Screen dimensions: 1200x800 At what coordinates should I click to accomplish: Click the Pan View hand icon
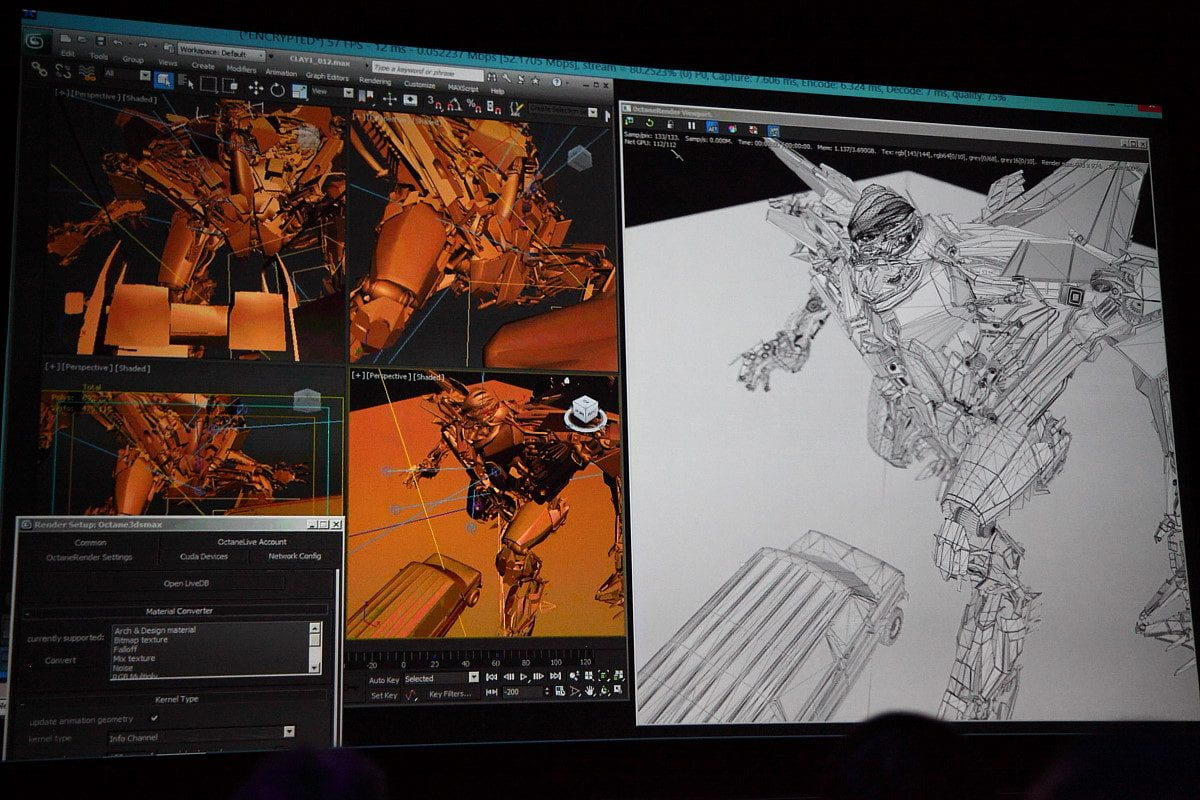590,691
